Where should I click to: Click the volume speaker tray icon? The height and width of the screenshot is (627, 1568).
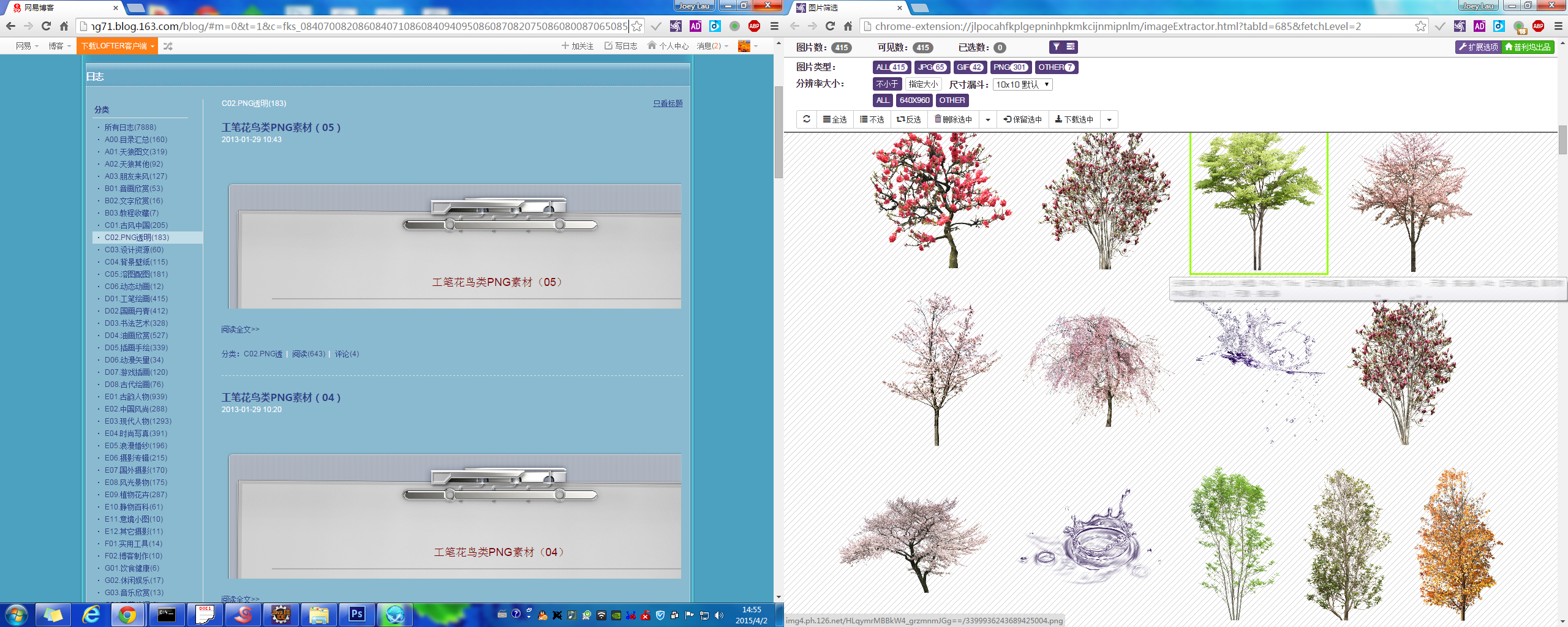point(719,615)
